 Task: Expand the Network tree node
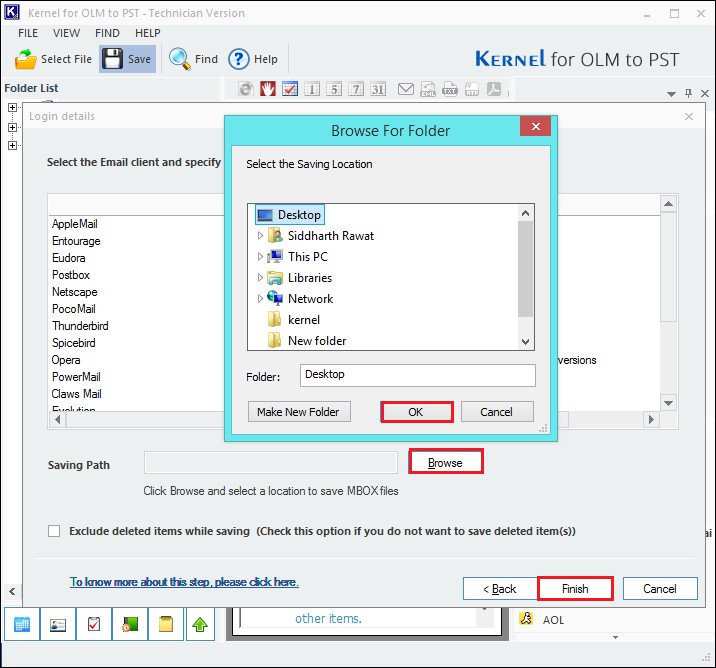point(260,299)
